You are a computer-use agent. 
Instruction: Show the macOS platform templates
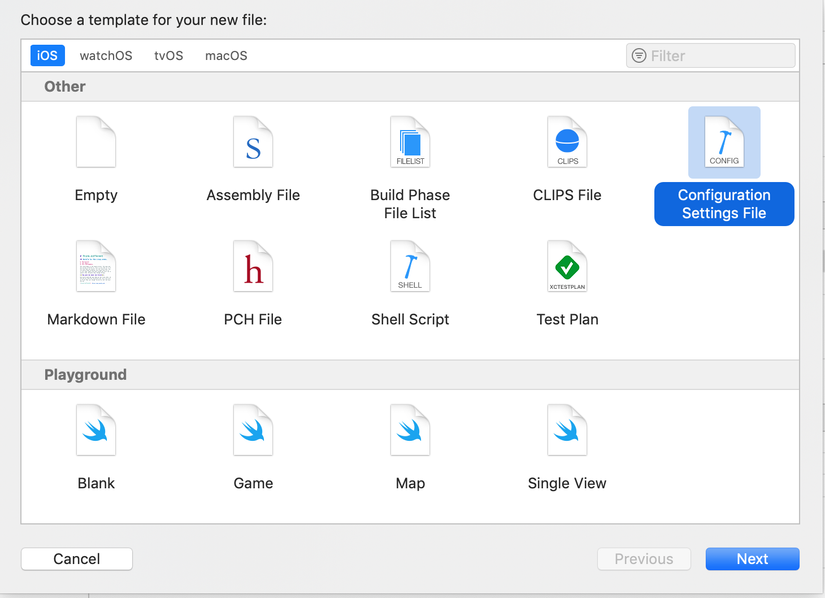(x=226, y=56)
